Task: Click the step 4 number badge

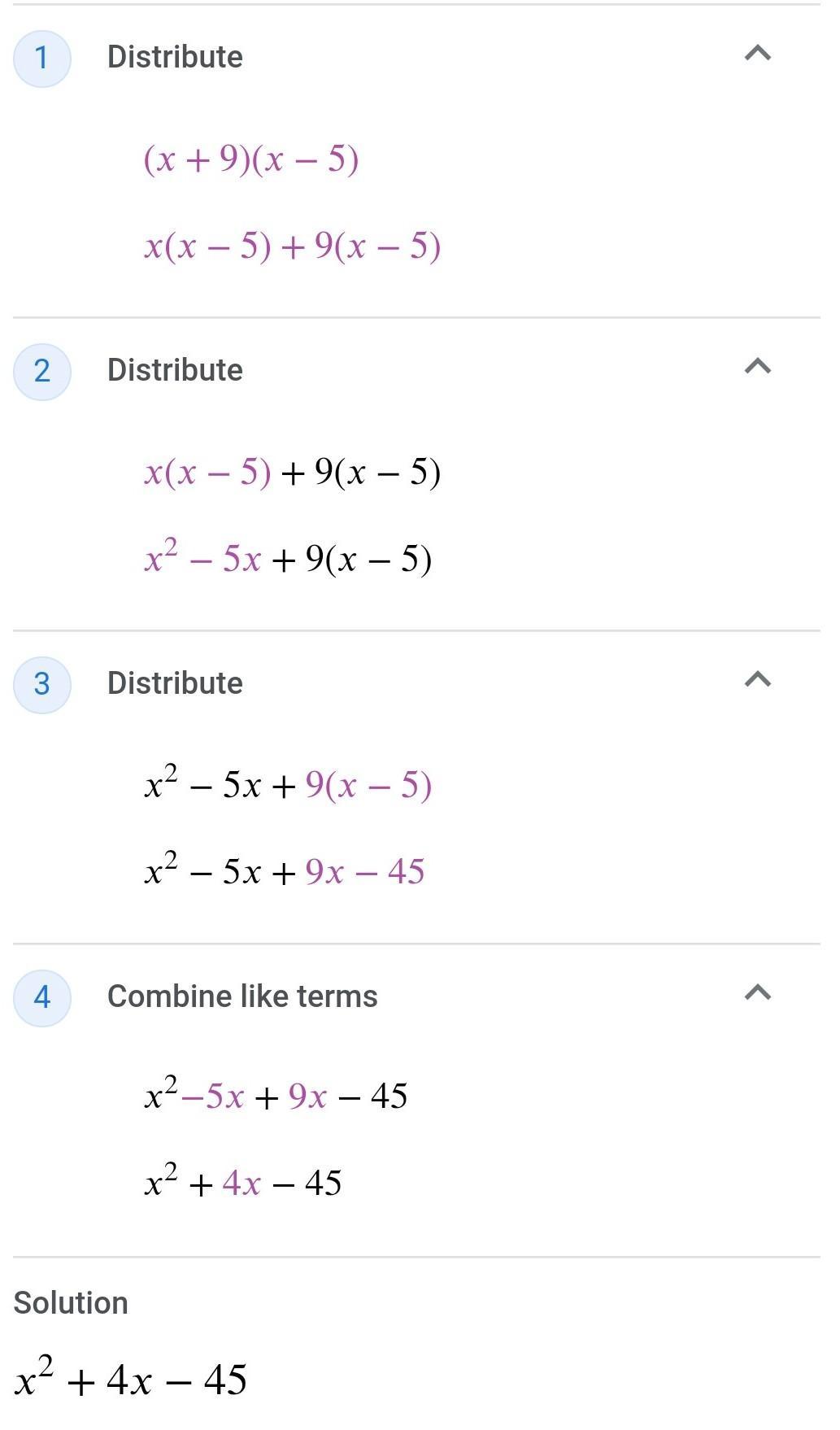Action: coord(42,997)
